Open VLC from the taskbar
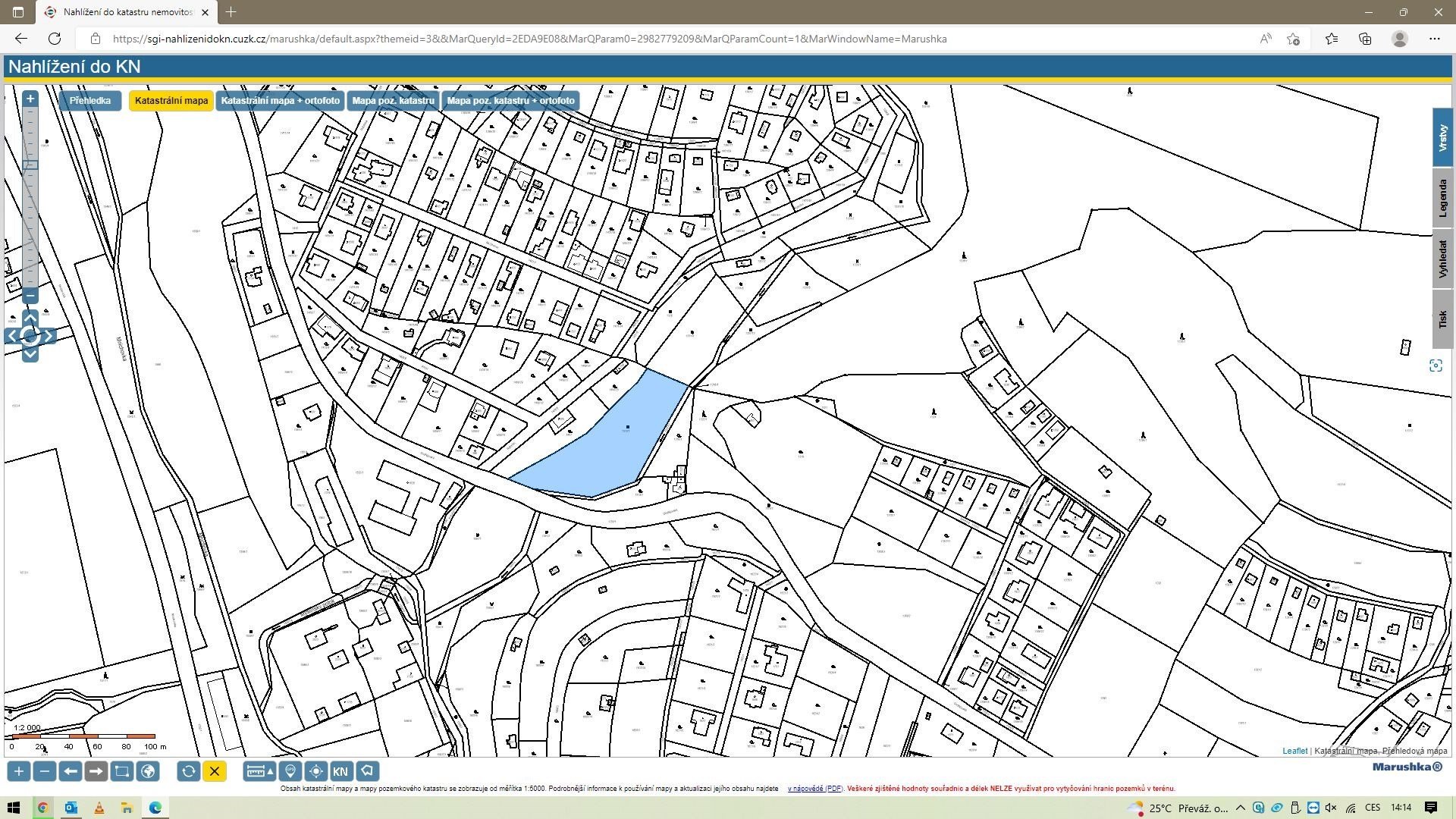The image size is (1456, 819). tap(99, 808)
